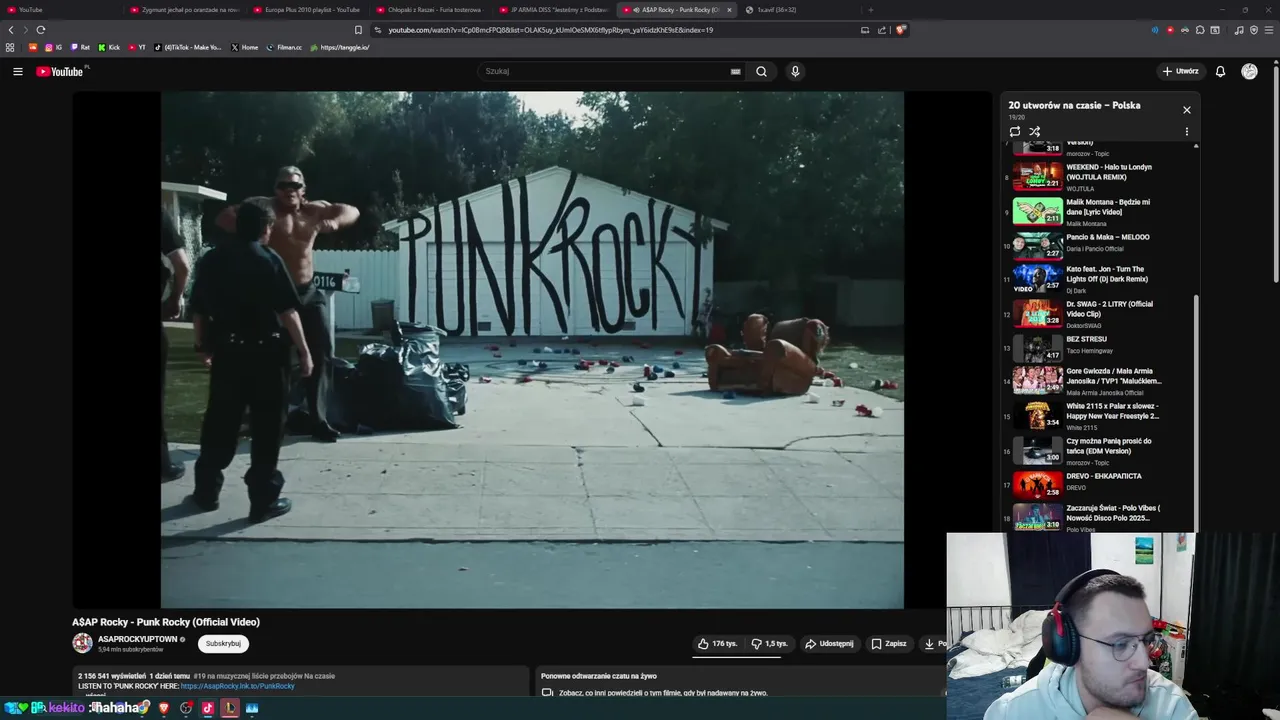Open the on-screen keyboard in search box
This screenshot has height=720, width=1280.
(x=735, y=71)
